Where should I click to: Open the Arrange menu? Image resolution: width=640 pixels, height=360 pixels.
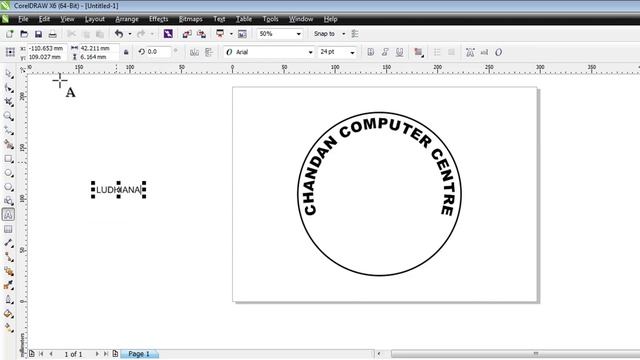[127, 19]
